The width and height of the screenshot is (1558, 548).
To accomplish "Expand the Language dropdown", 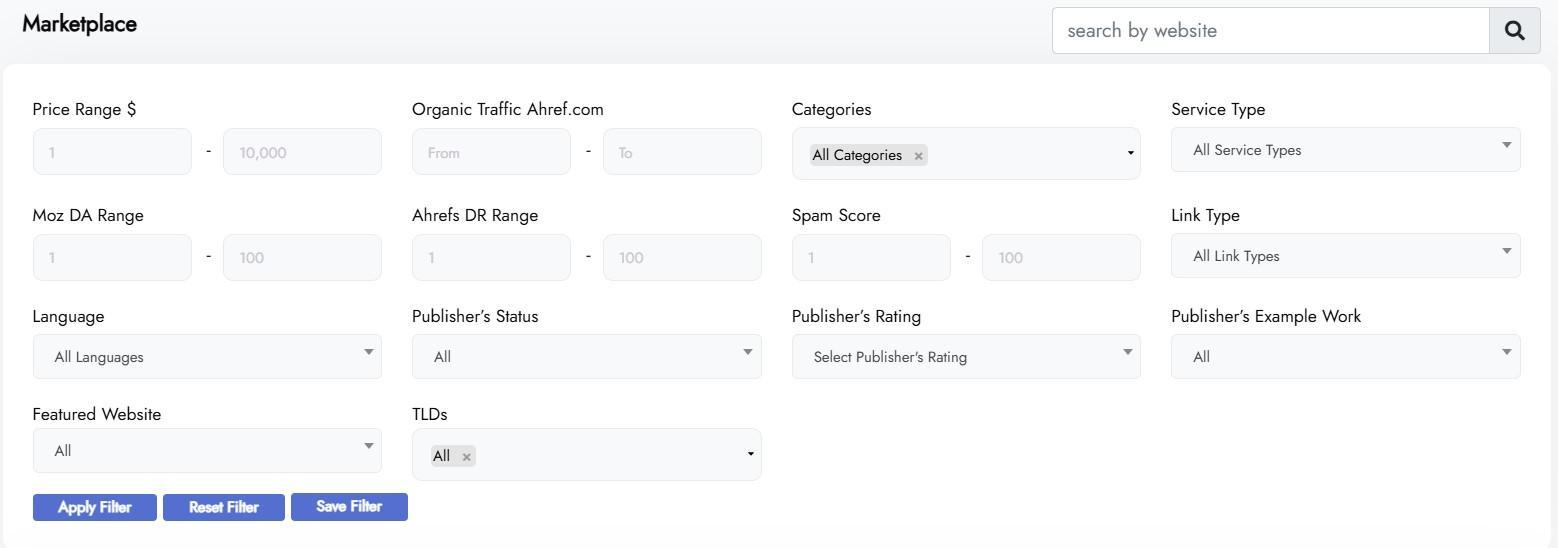I will (x=207, y=357).
